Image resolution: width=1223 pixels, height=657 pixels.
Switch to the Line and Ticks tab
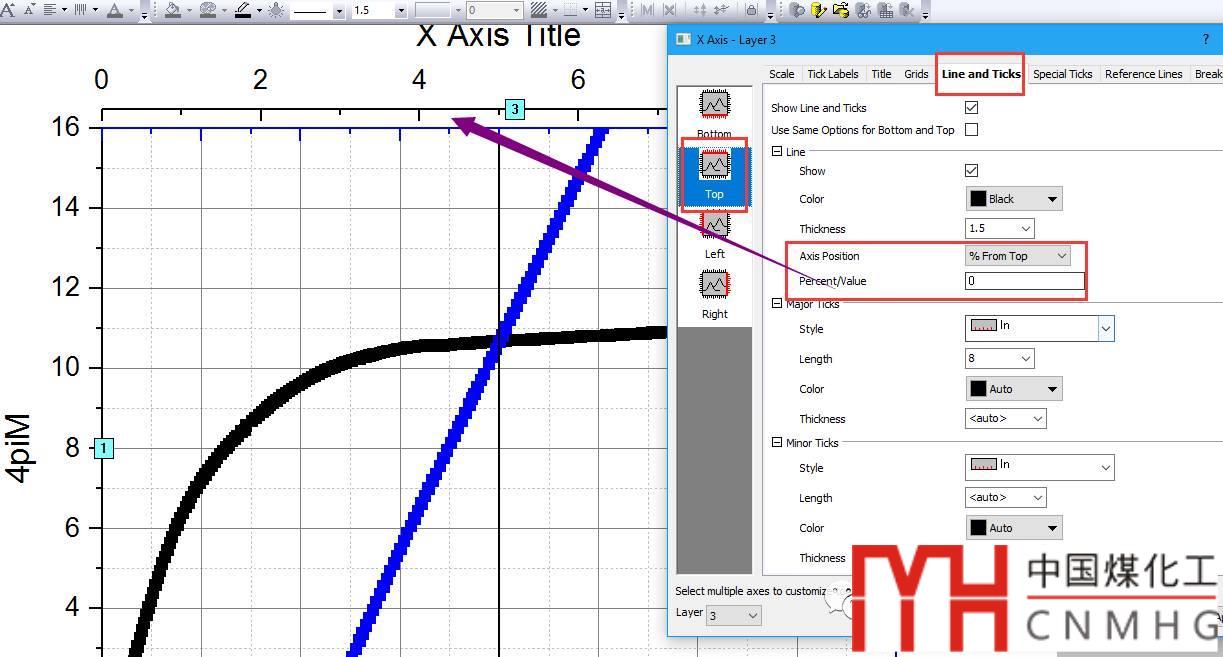click(981, 74)
